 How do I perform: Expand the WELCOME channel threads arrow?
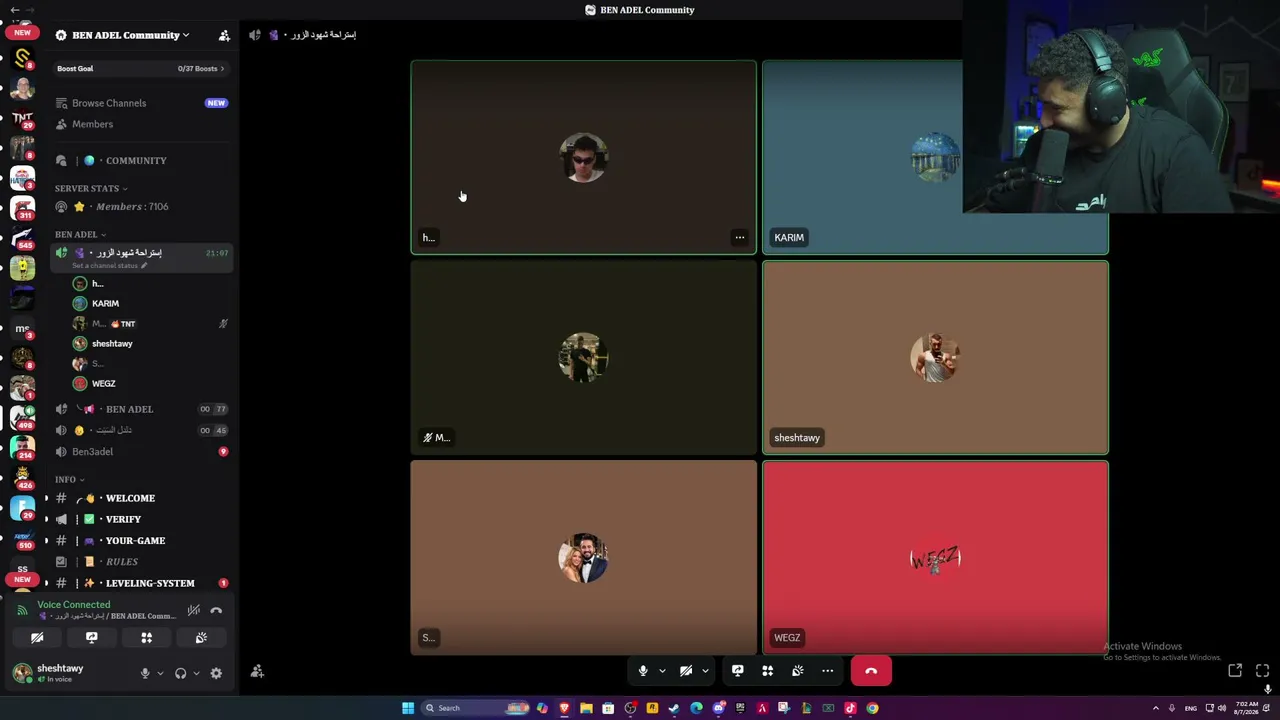[46, 498]
